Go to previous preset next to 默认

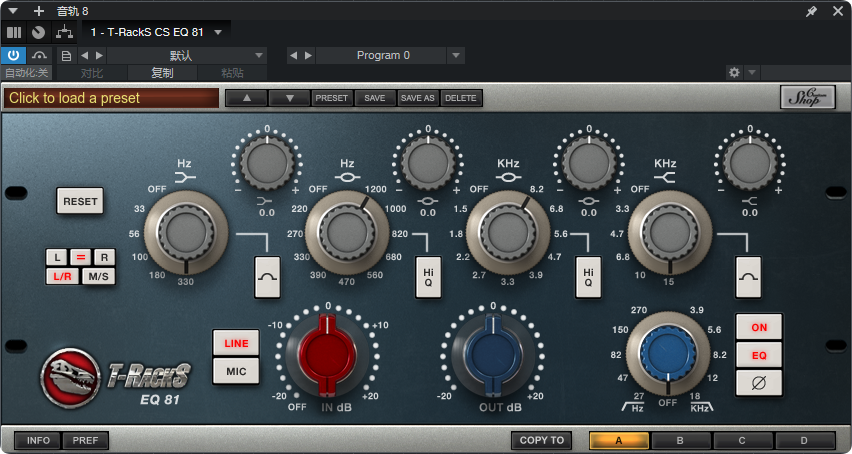click(84, 55)
